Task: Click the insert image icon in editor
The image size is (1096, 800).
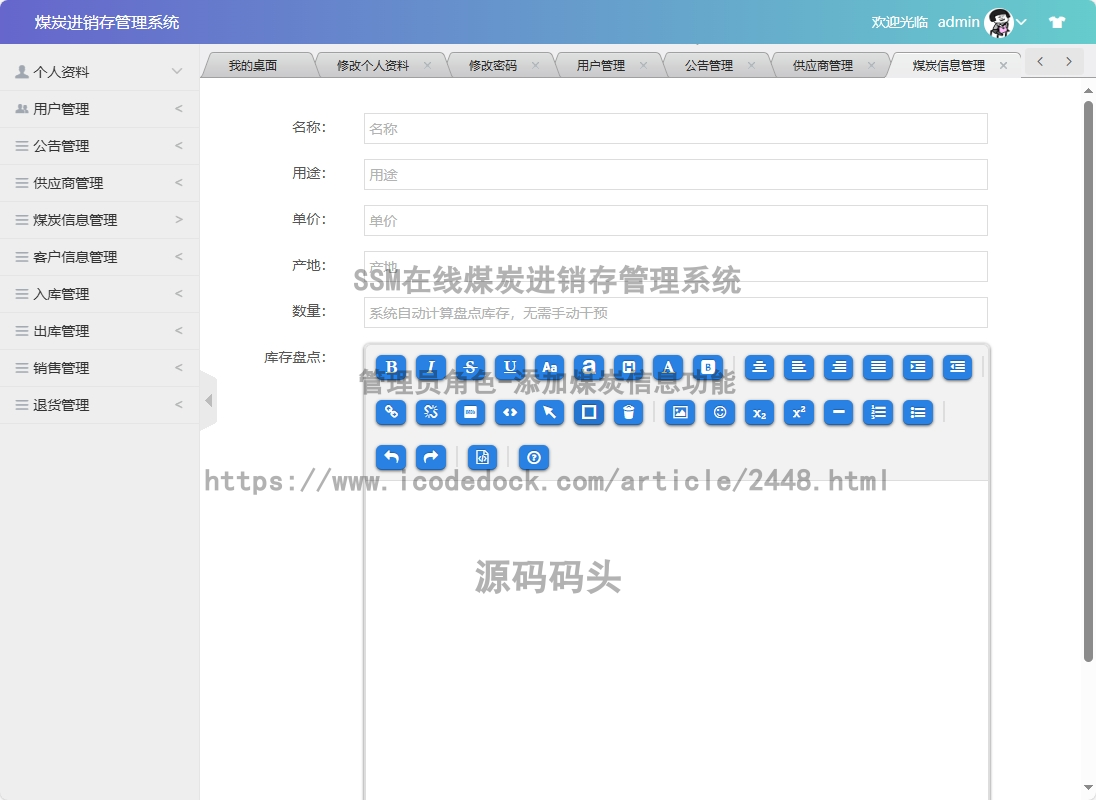Action: [680, 412]
